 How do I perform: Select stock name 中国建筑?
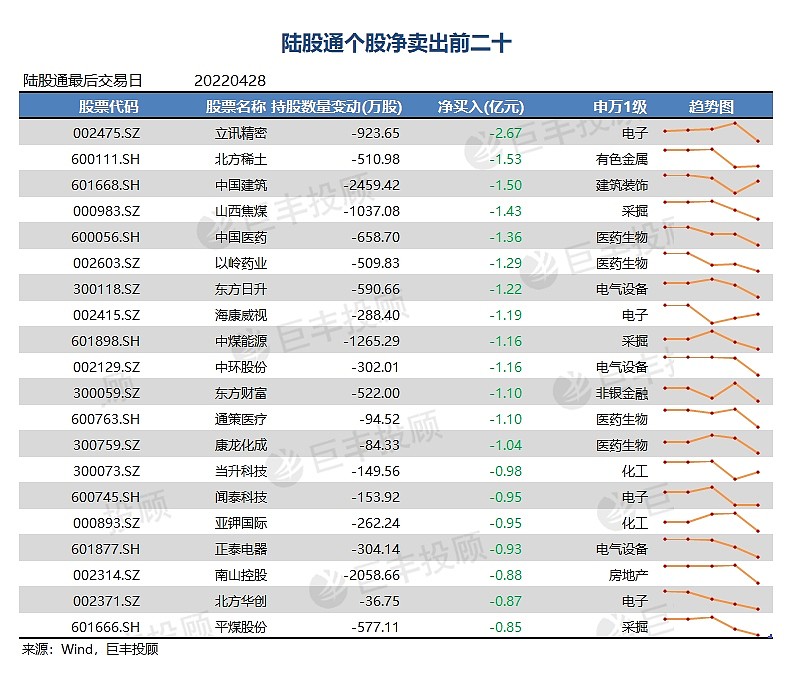[241, 185]
